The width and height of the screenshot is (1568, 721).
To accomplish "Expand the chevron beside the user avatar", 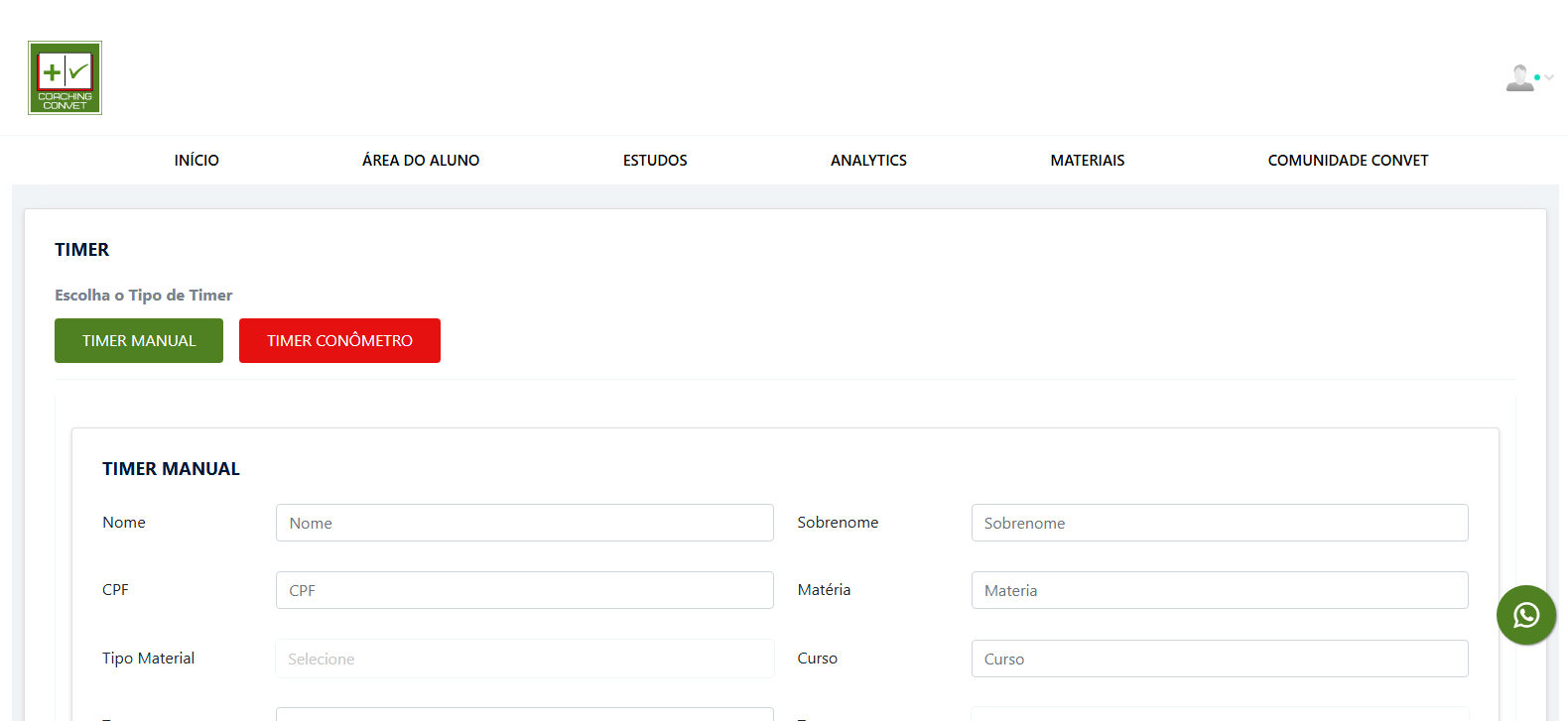I will click(x=1549, y=77).
